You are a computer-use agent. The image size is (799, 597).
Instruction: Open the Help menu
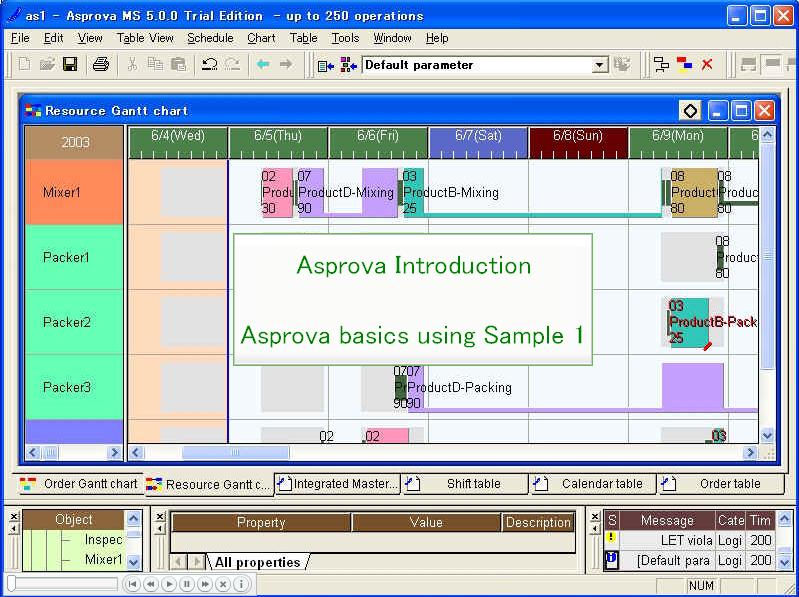click(x=437, y=38)
